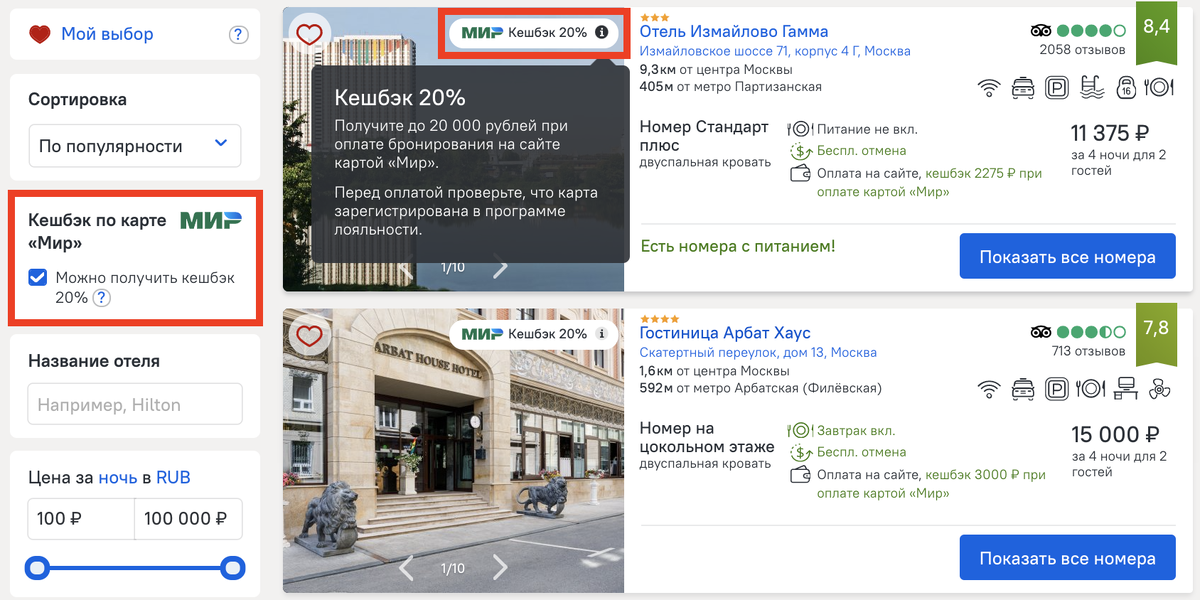Viewport: 1200px width, 600px height.
Task: Click the transfer car icon for Arbat House
Action: (x=1024, y=389)
